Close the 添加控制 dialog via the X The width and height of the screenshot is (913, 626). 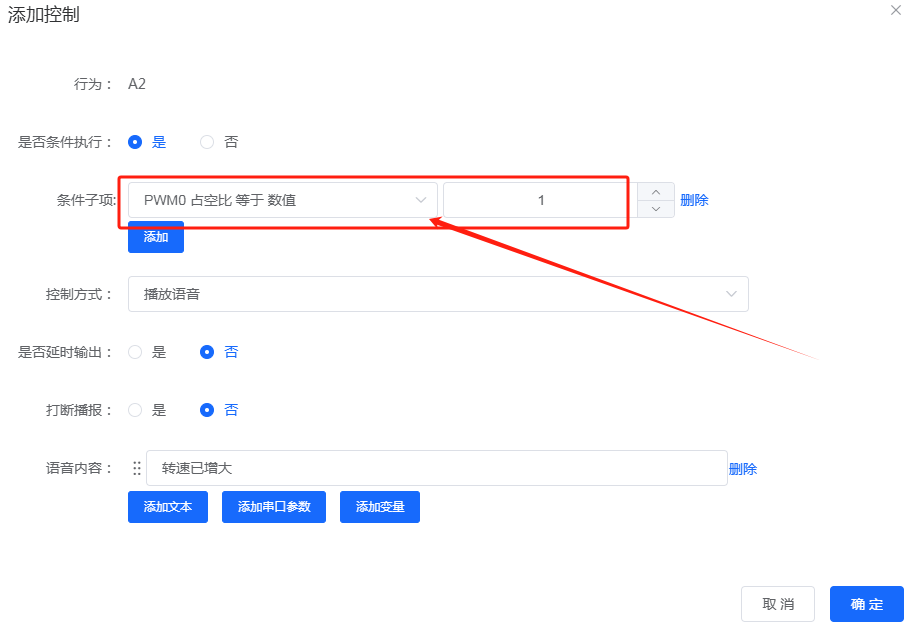coord(895,10)
